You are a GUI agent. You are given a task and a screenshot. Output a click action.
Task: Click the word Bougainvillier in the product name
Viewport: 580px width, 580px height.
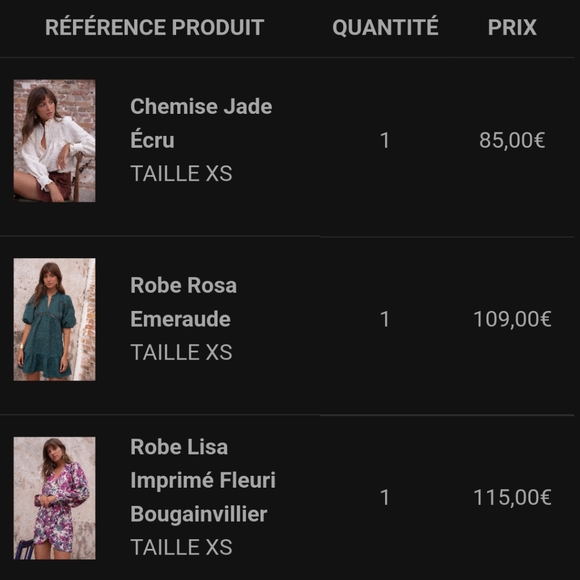pos(199,514)
